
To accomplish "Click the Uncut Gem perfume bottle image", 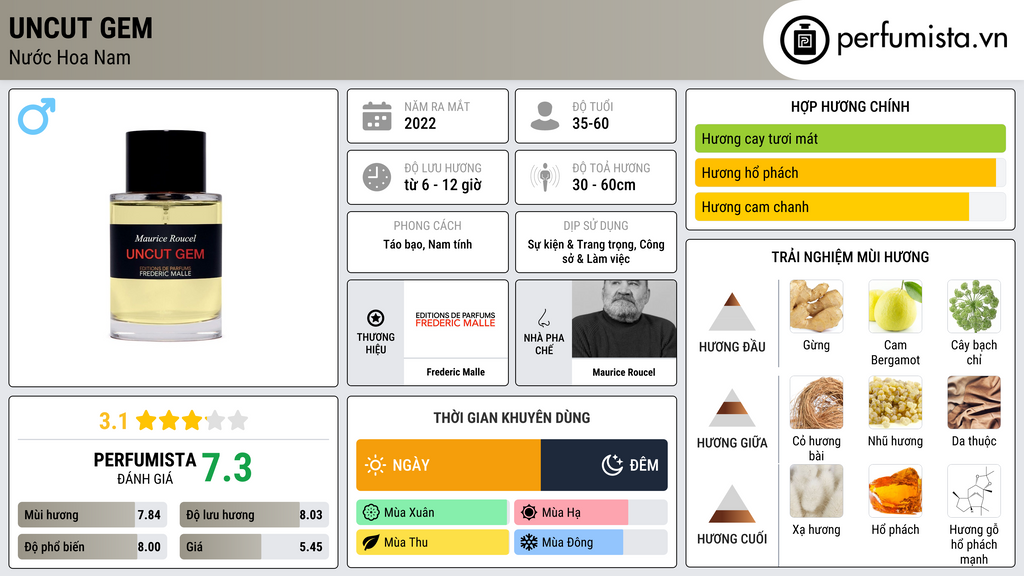I will (x=166, y=235).
